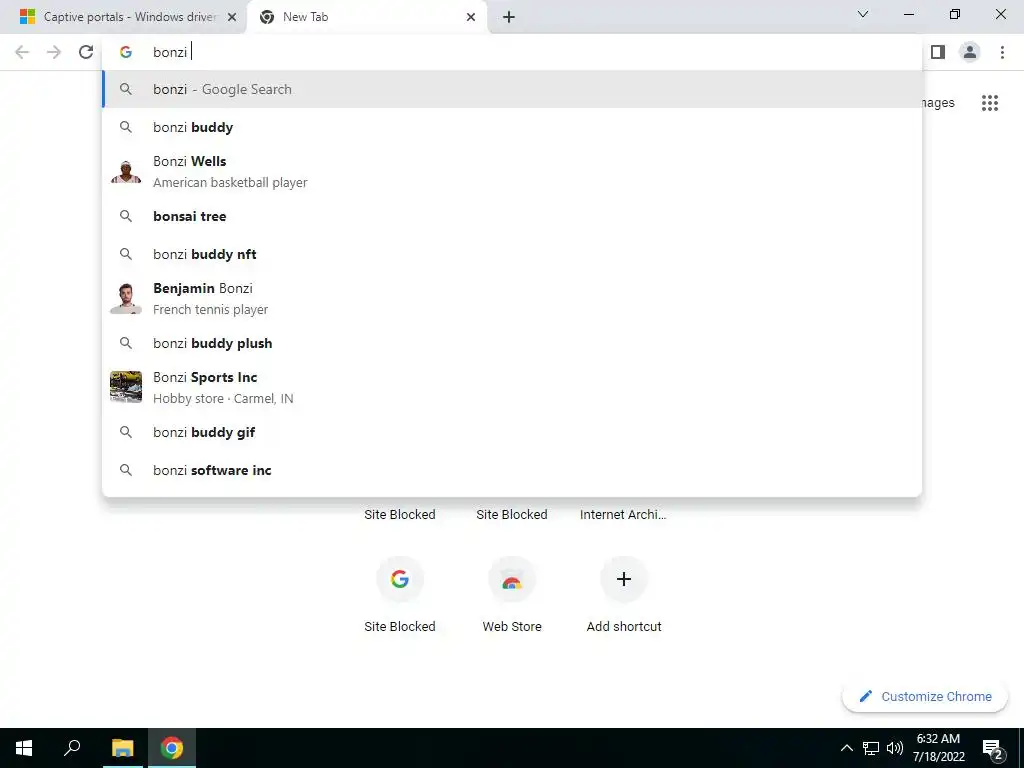The height and width of the screenshot is (768, 1024).
Task: Click the Customize Chrome button
Action: click(x=925, y=696)
